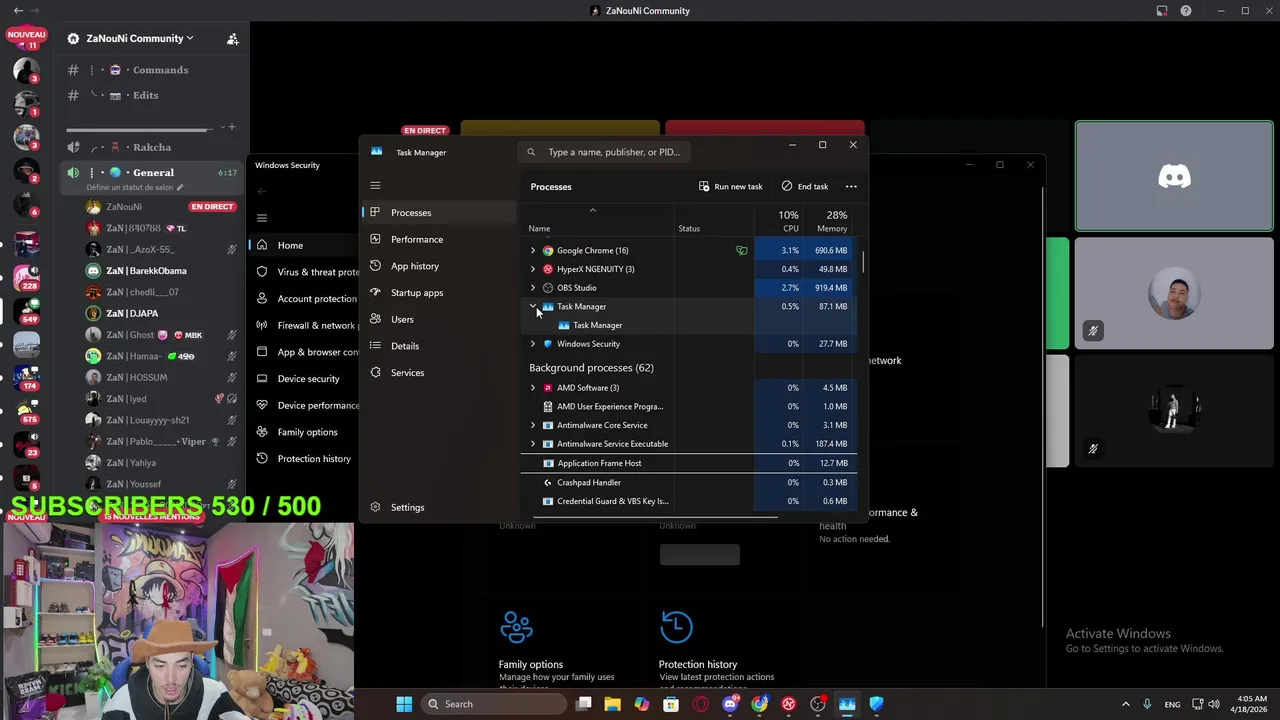This screenshot has height=720, width=1280.
Task: Select Crashpad Handler process row
Action: tap(688, 482)
